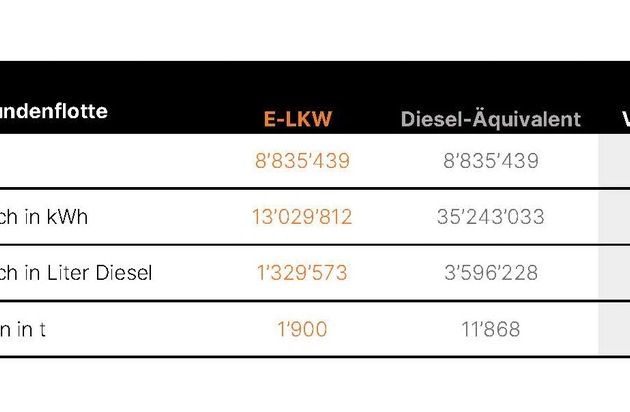Select the gray right-edge cell in Liter Diesel row

[614, 273]
